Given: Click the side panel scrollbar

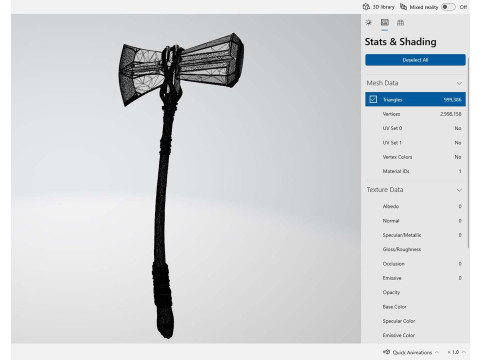Looking at the screenshot, I should click(468, 152).
